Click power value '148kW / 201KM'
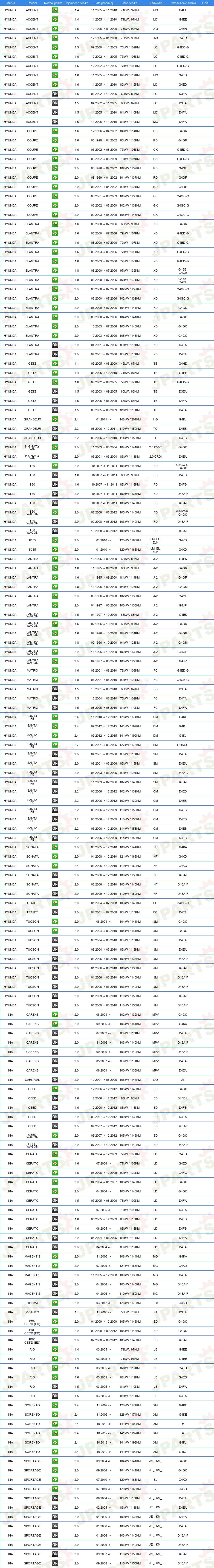This screenshot has height=1568, width=214. [130, 419]
